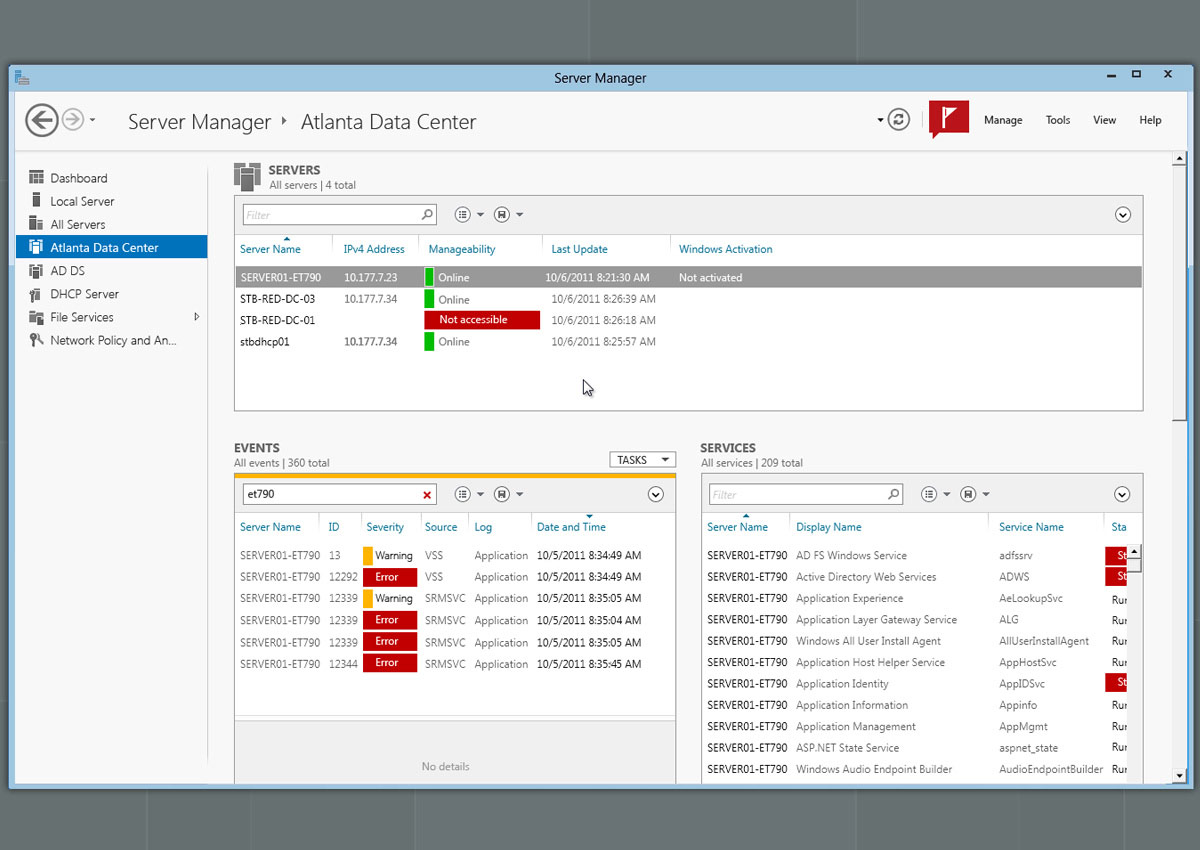Screen dimensions: 1200x850
Task: Open the red notifications flag
Action: tap(948, 119)
